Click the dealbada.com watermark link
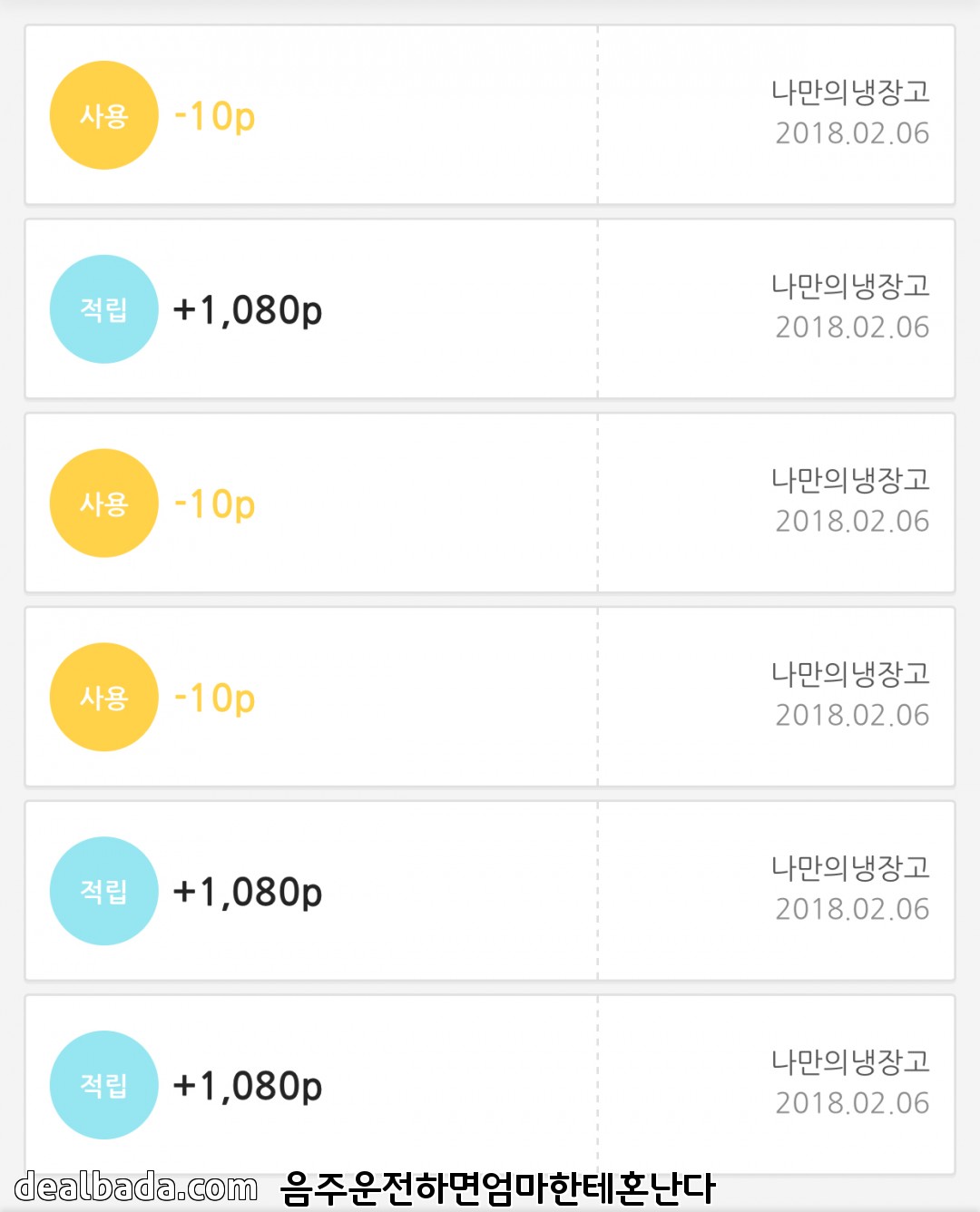980x1212 pixels. 136,1188
